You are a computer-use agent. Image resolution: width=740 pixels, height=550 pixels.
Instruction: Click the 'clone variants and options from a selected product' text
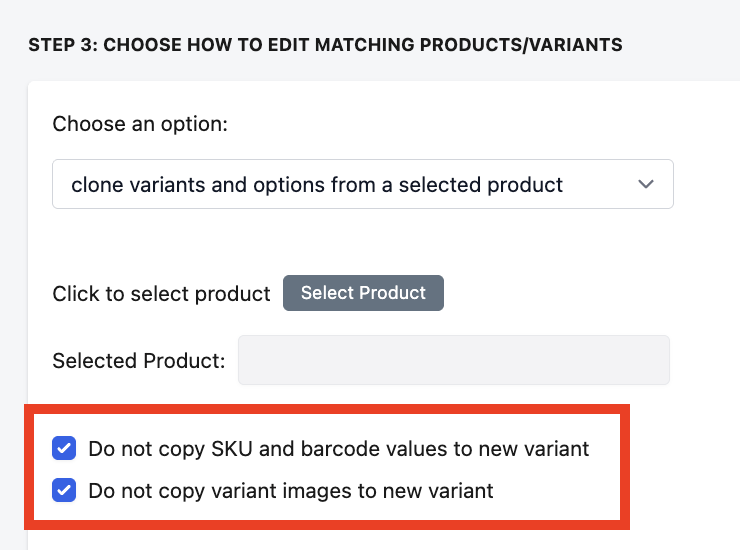(317, 184)
